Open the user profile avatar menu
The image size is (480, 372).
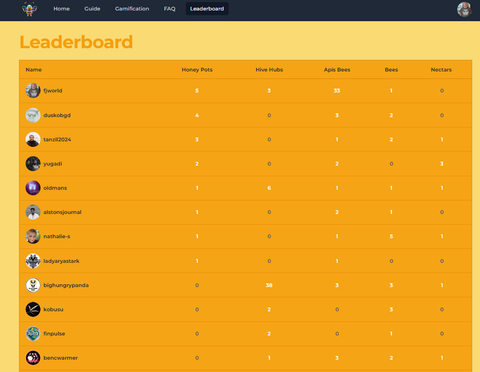tap(464, 9)
